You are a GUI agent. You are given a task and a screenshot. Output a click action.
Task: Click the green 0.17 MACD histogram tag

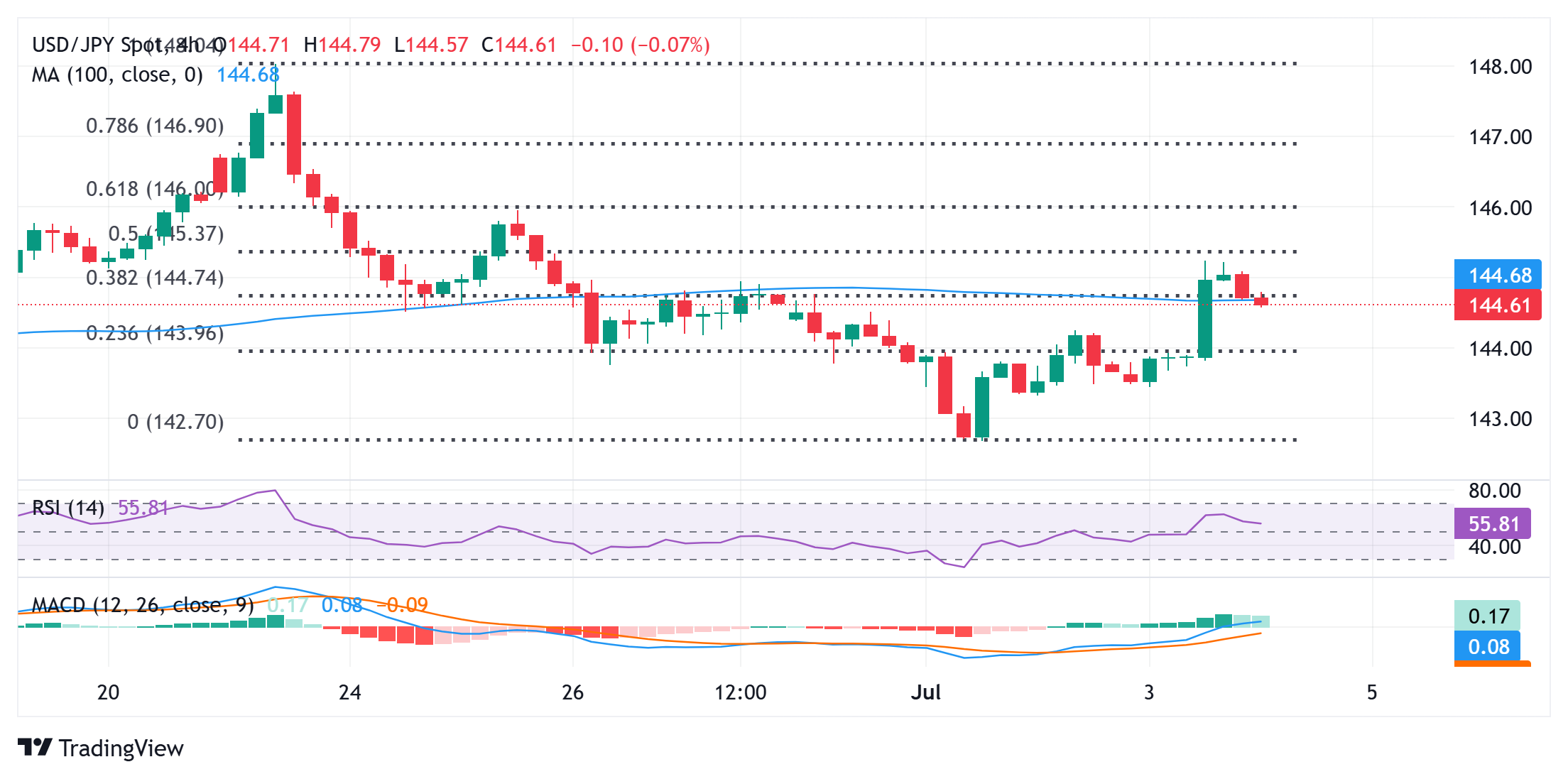tap(1487, 616)
